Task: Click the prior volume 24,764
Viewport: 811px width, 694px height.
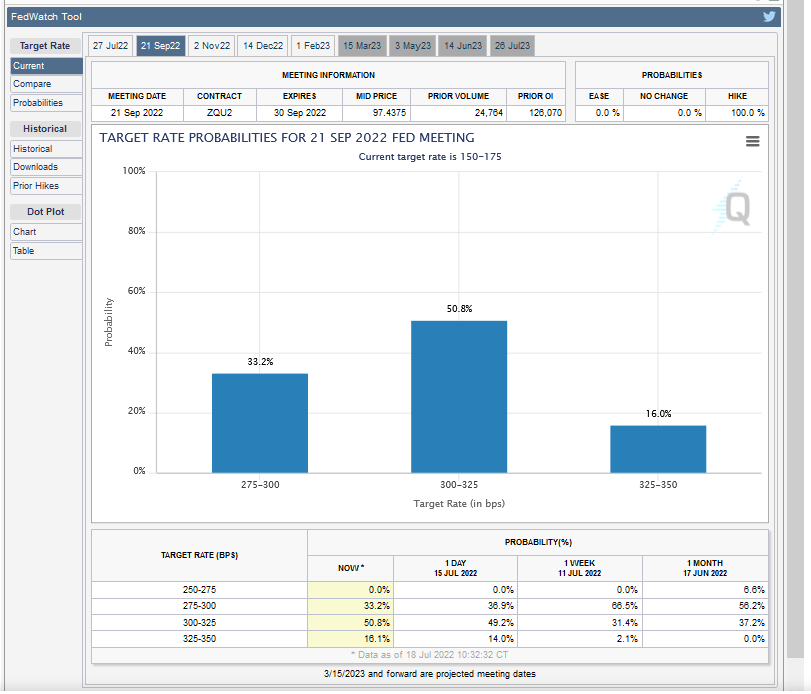Action: [489, 113]
